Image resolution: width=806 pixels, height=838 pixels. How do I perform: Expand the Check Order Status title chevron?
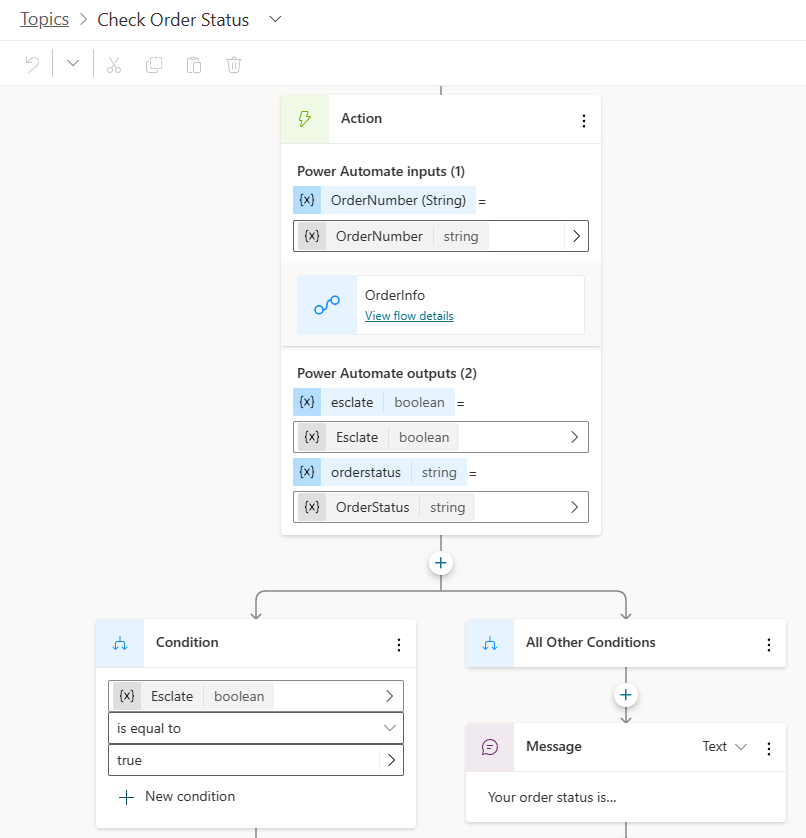[275, 19]
